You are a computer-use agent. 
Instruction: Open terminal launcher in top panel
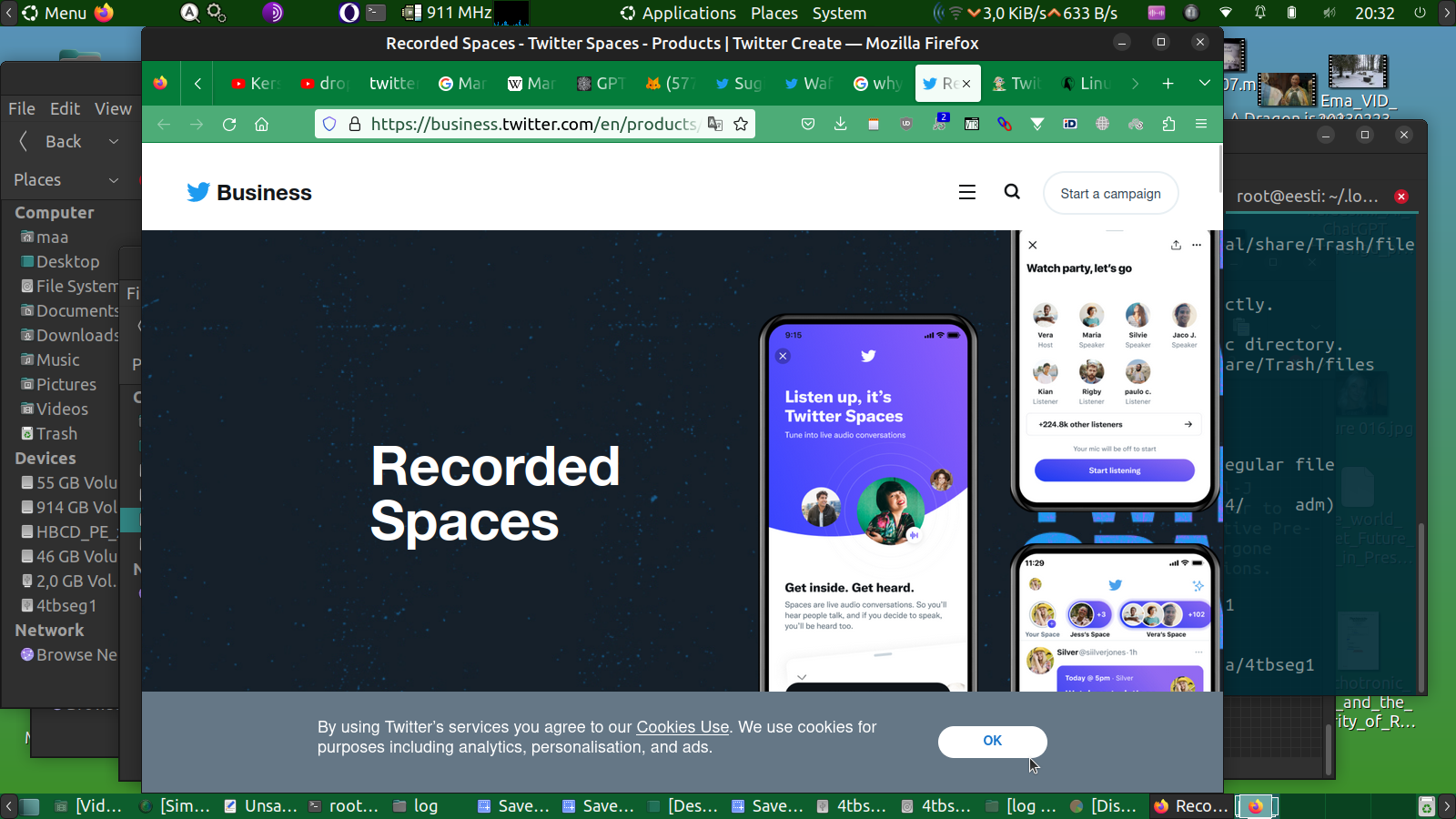tap(376, 13)
